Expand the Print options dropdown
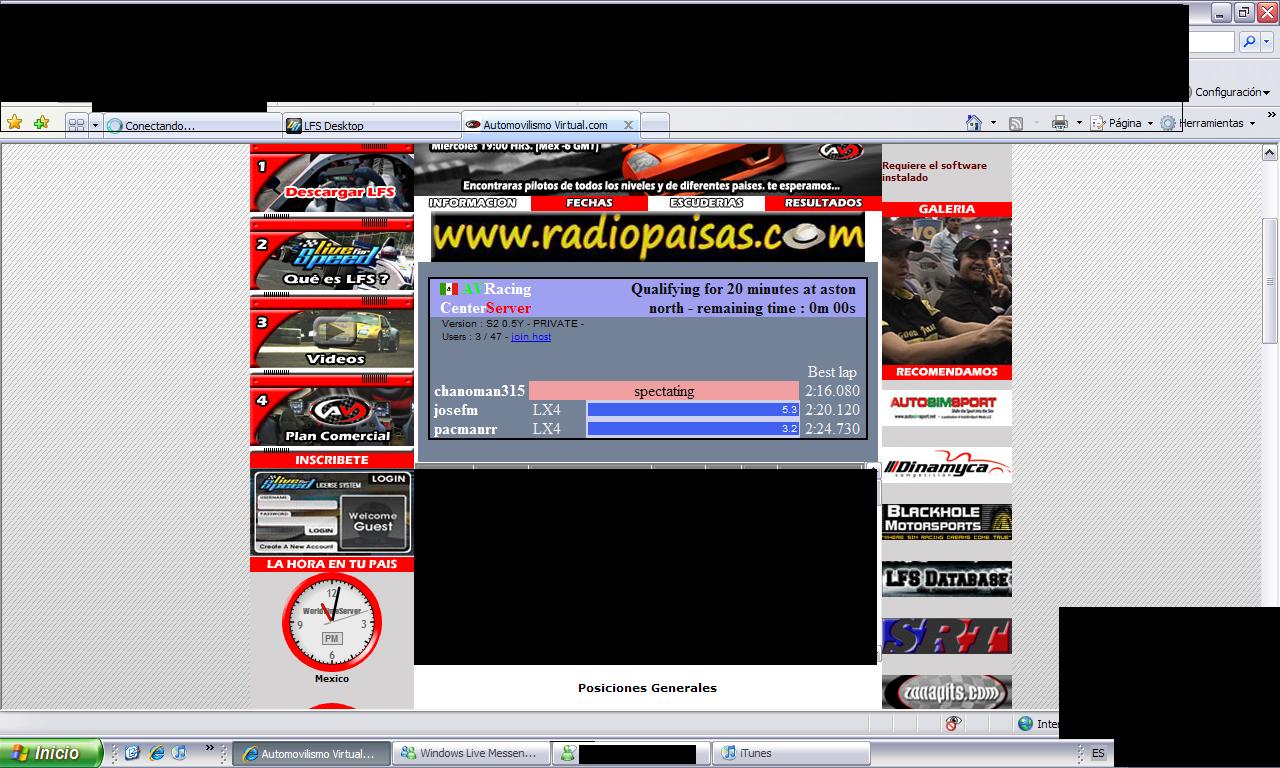This screenshot has width=1280, height=768. tap(1079, 123)
